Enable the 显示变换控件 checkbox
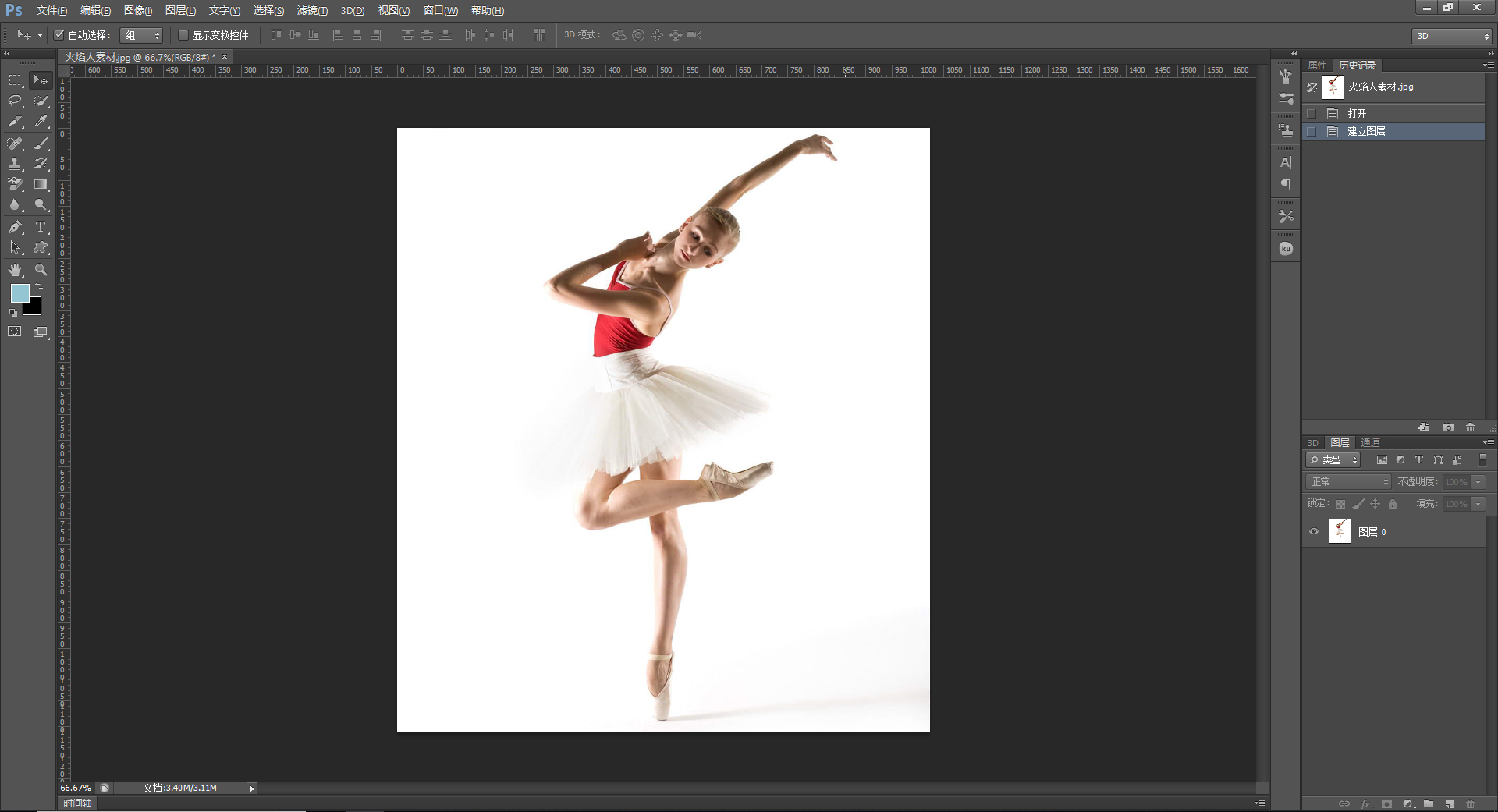Image resolution: width=1498 pixels, height=812 pixels. pos(183,35)
